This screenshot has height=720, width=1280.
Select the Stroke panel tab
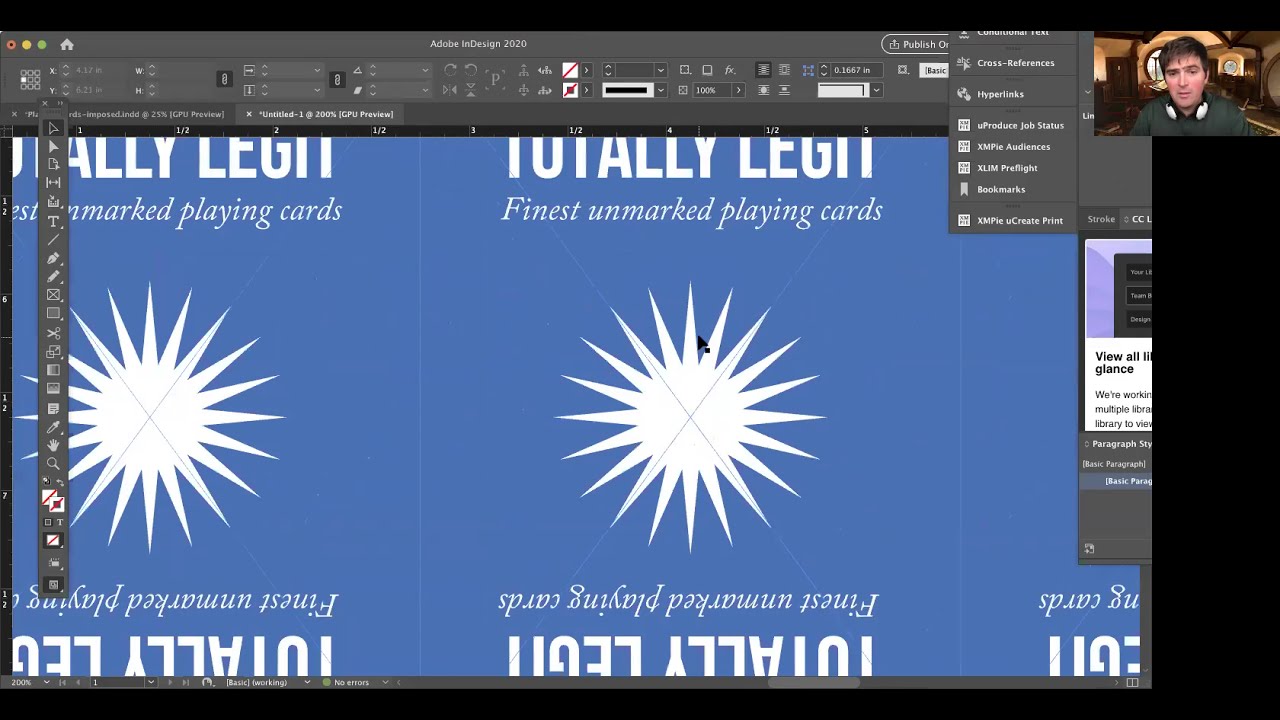coord(1101,219)
